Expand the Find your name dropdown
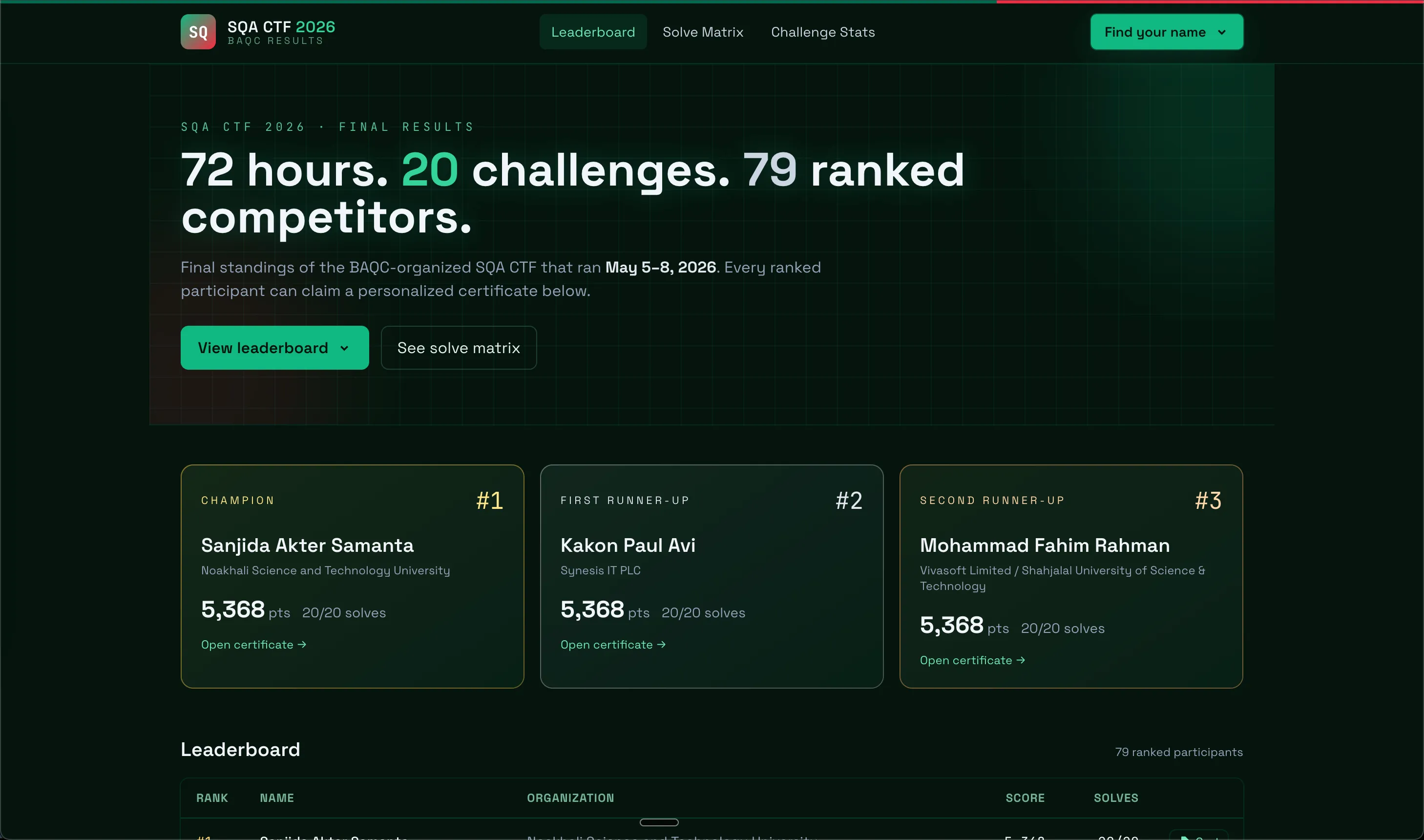Image resolution: width=1424 pixels, height=840 pixels. pos(1167,32)
